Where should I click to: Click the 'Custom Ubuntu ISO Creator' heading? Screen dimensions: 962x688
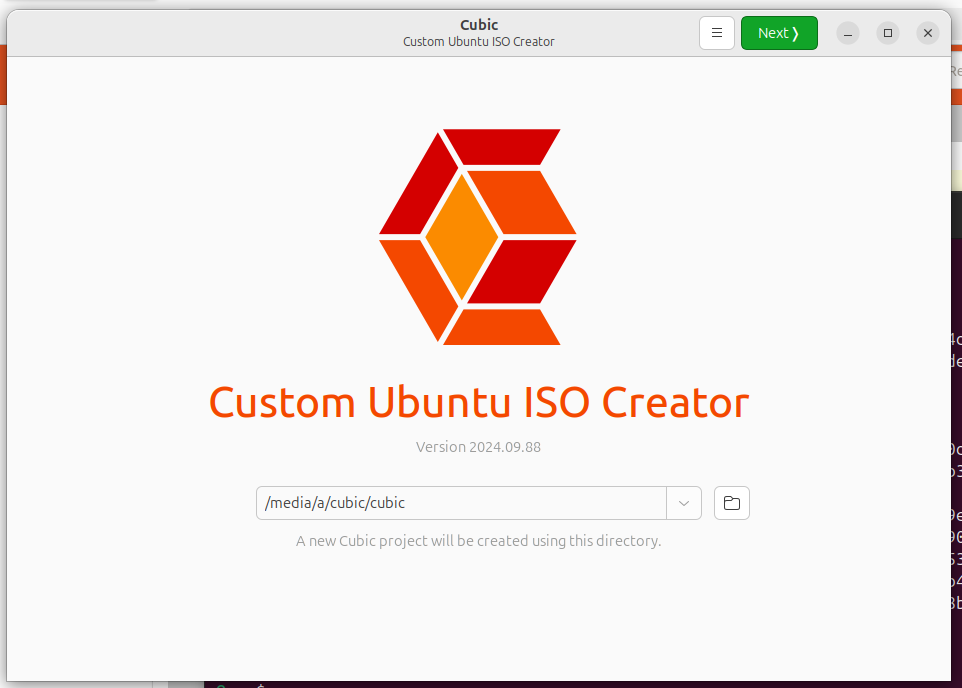click(479, 403)
